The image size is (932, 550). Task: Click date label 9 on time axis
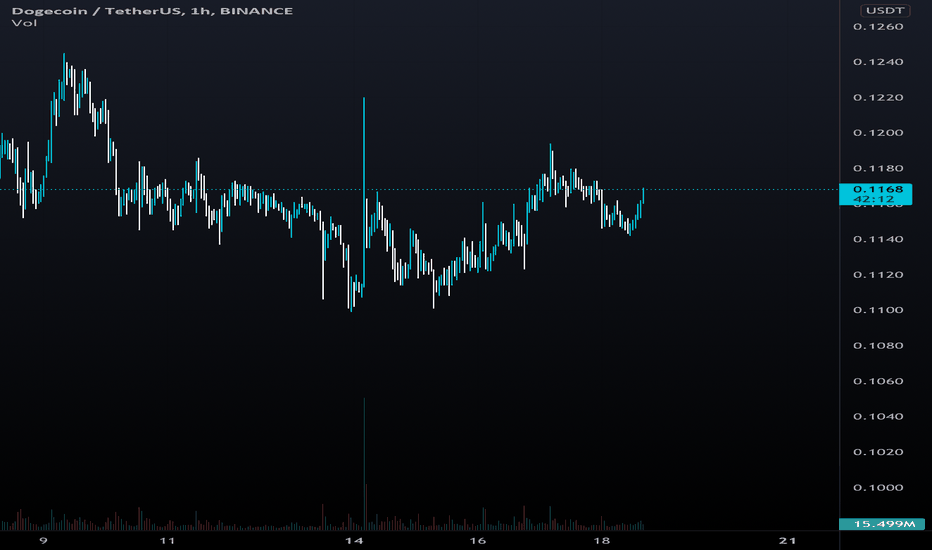pyautogui.click(x=43, y=540)
